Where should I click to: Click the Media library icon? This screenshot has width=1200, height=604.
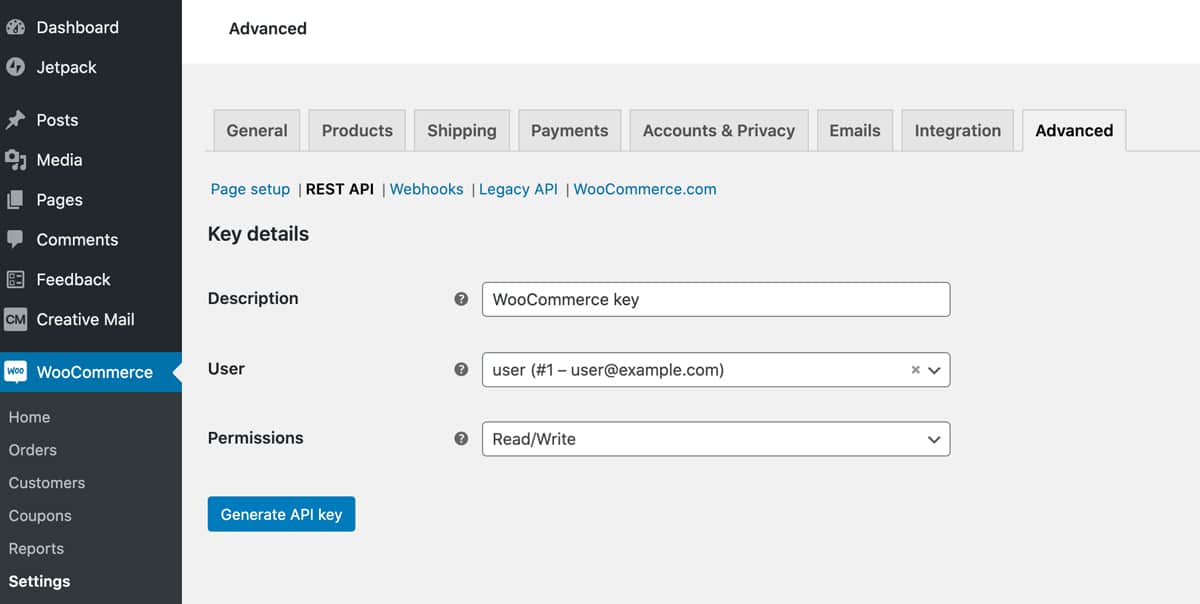click(15, 160)
